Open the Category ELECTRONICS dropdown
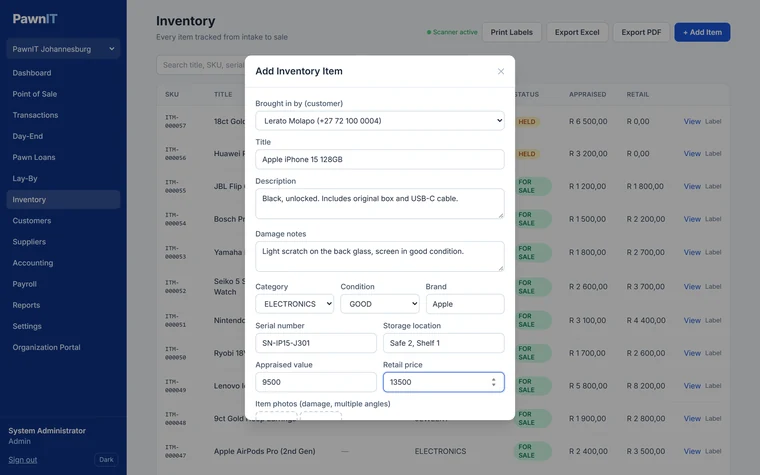This screenshot has width=760, height=475. pos(294,304)
